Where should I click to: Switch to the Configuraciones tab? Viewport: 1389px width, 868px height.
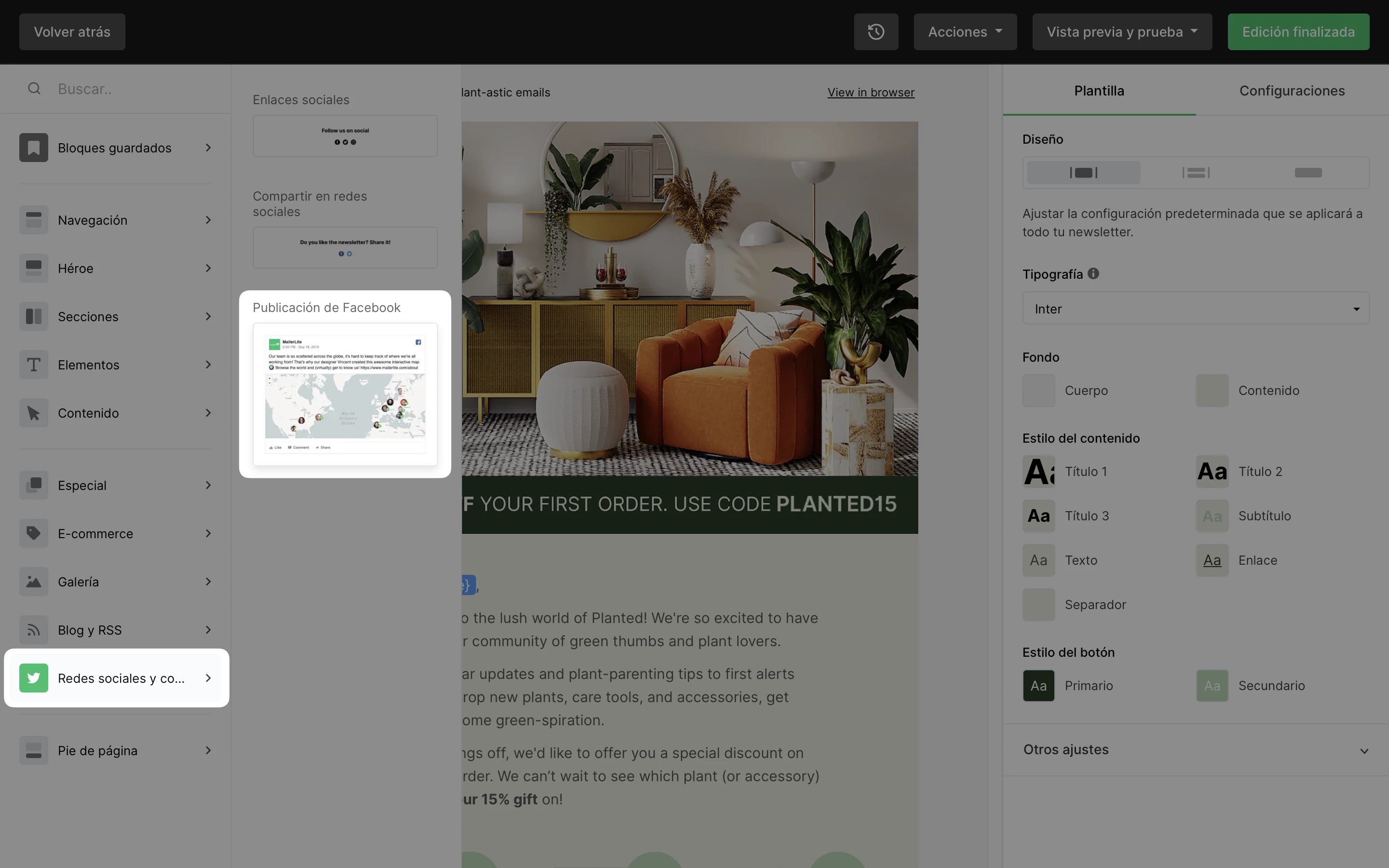click(1292, 91)
